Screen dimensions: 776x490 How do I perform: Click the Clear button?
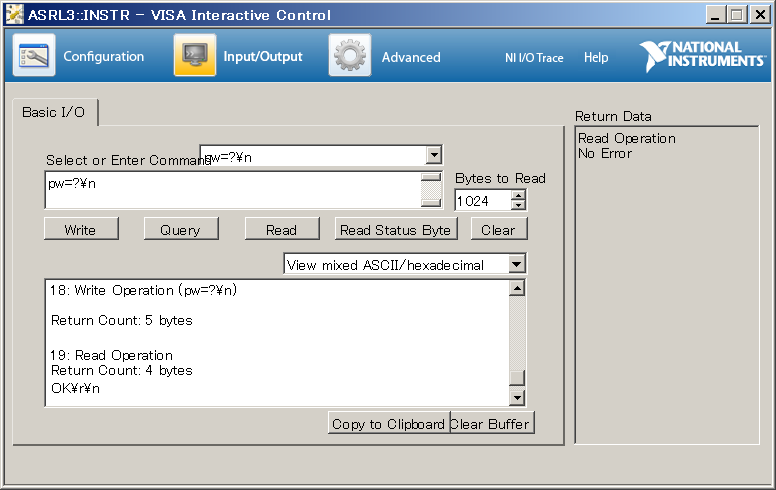pyautogui.click(x=499, y=229)
